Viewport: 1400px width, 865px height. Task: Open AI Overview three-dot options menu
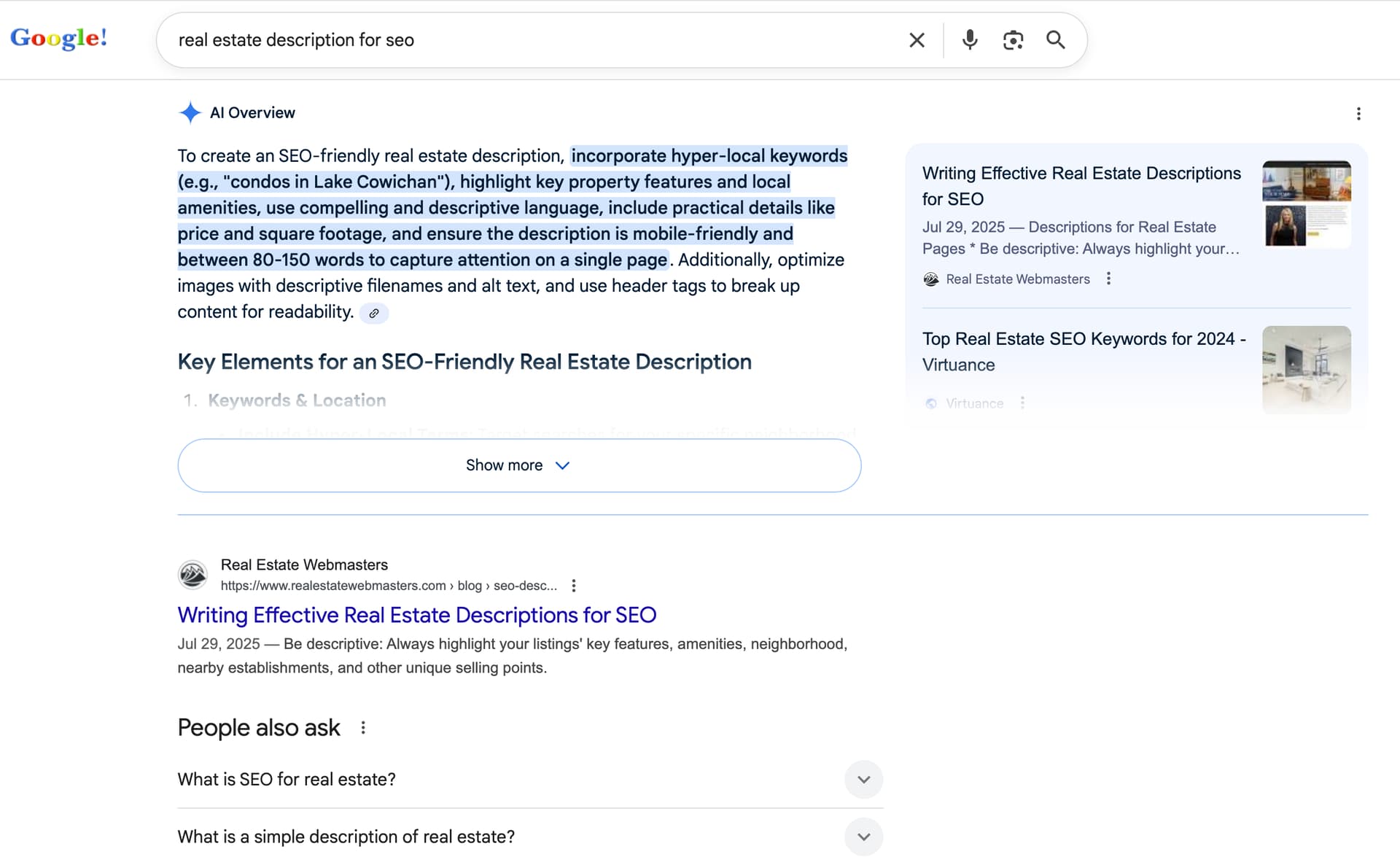(1358, 114)
